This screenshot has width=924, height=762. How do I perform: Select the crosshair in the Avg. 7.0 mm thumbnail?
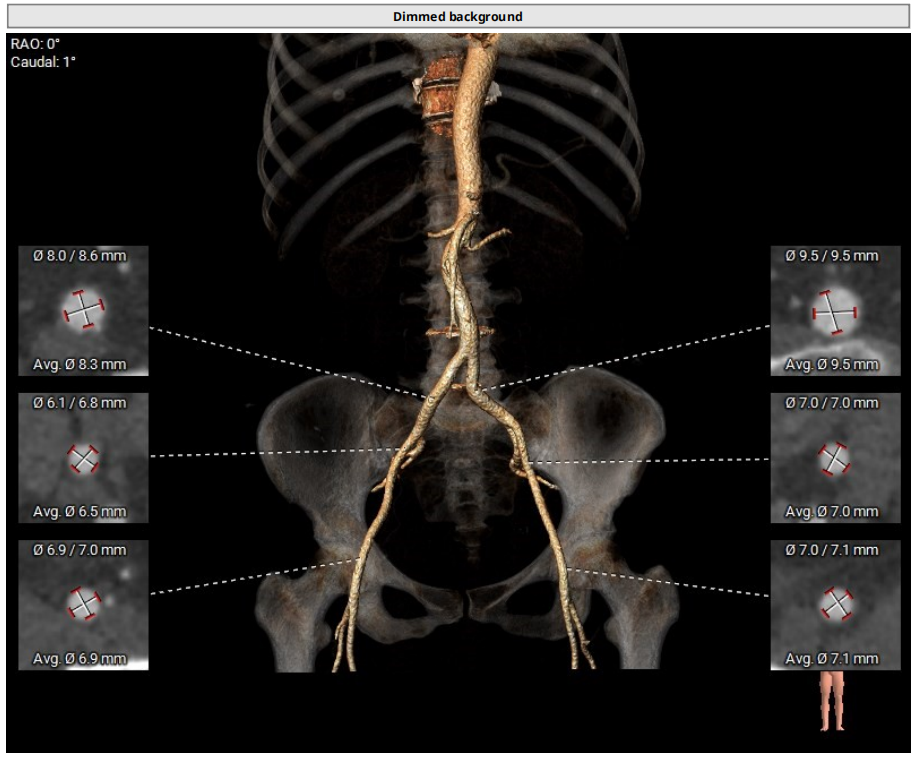(x=835, y=458)
